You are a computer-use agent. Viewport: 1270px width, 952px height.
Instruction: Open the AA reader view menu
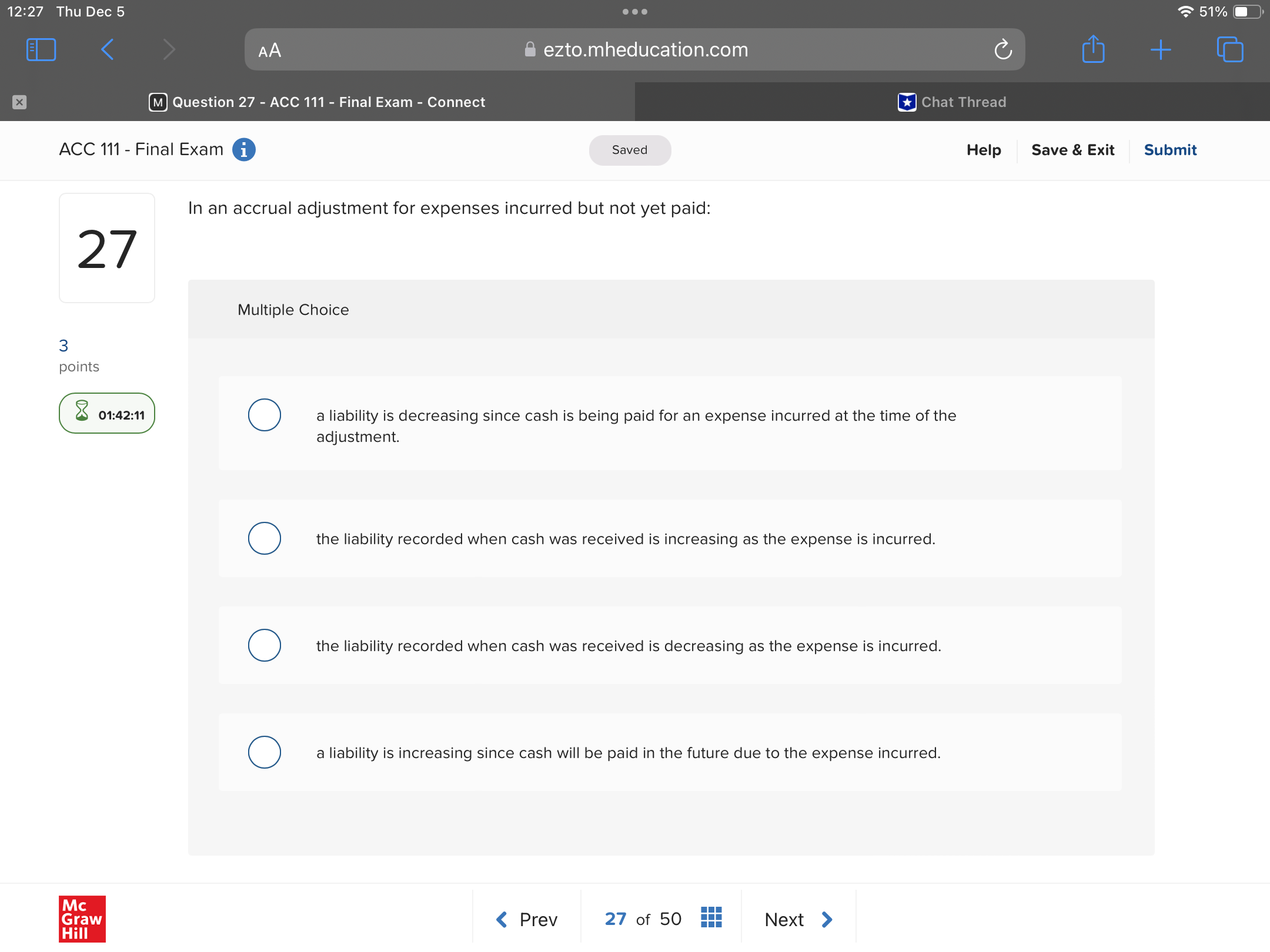[270, 51]
